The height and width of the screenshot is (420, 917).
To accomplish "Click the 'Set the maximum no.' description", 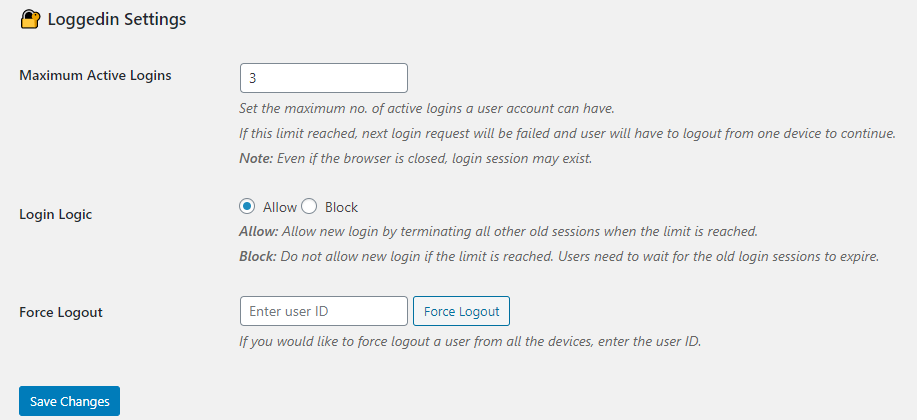I will pos(427,109).
